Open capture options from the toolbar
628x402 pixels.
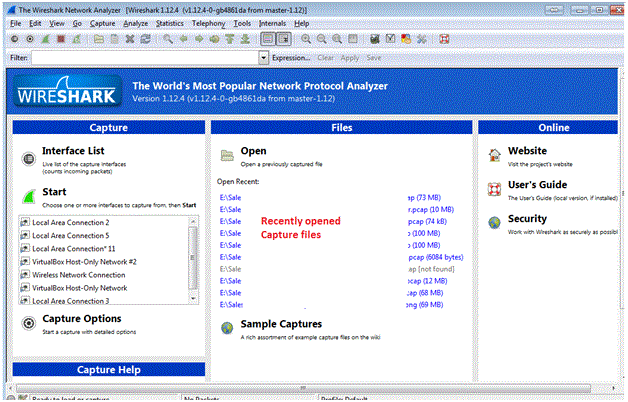30,39
